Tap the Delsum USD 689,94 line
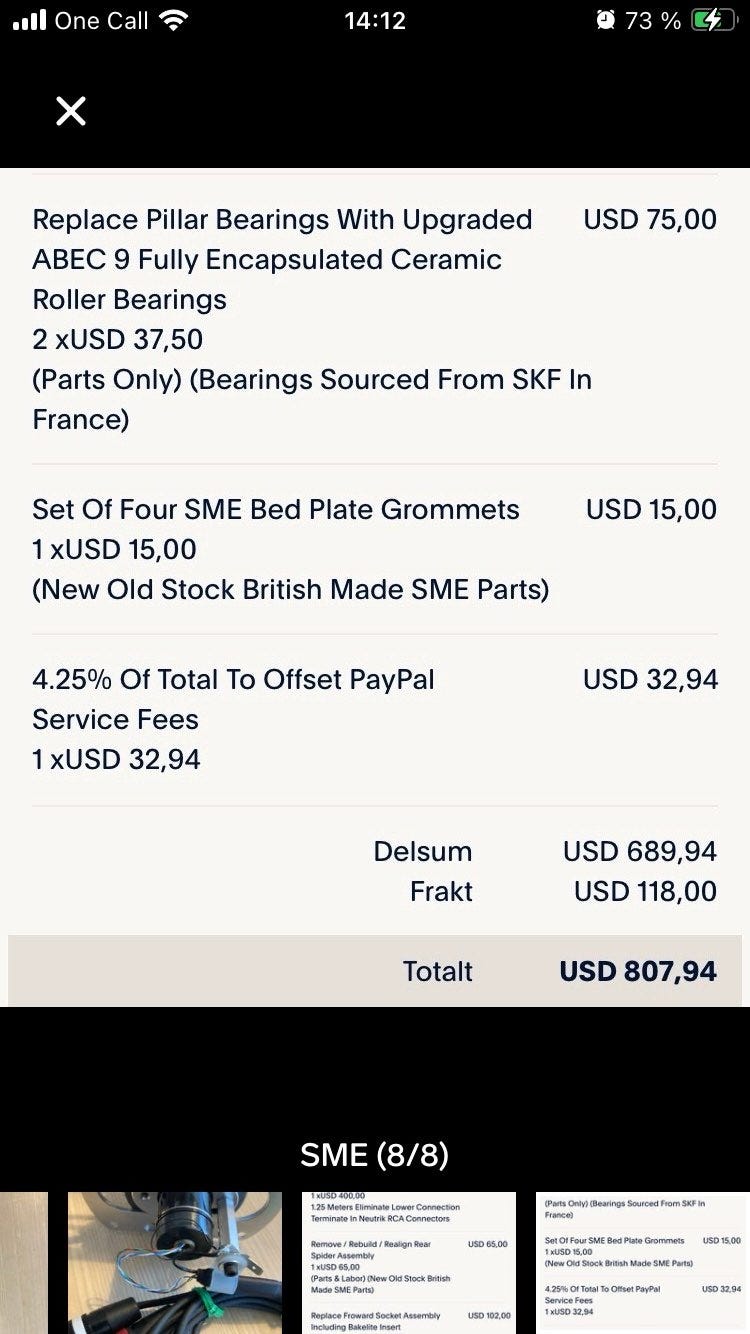The width and height of the screenshot is (750, 1334). tap(545, 851)
